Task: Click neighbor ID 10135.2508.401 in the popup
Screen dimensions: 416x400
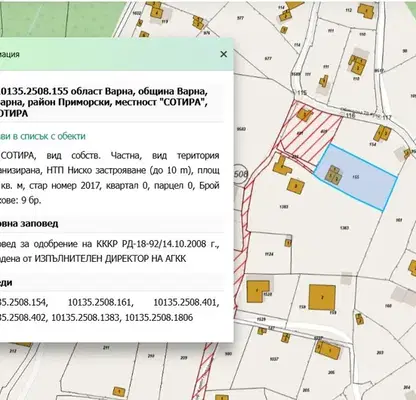Action: tap(186, 303)
